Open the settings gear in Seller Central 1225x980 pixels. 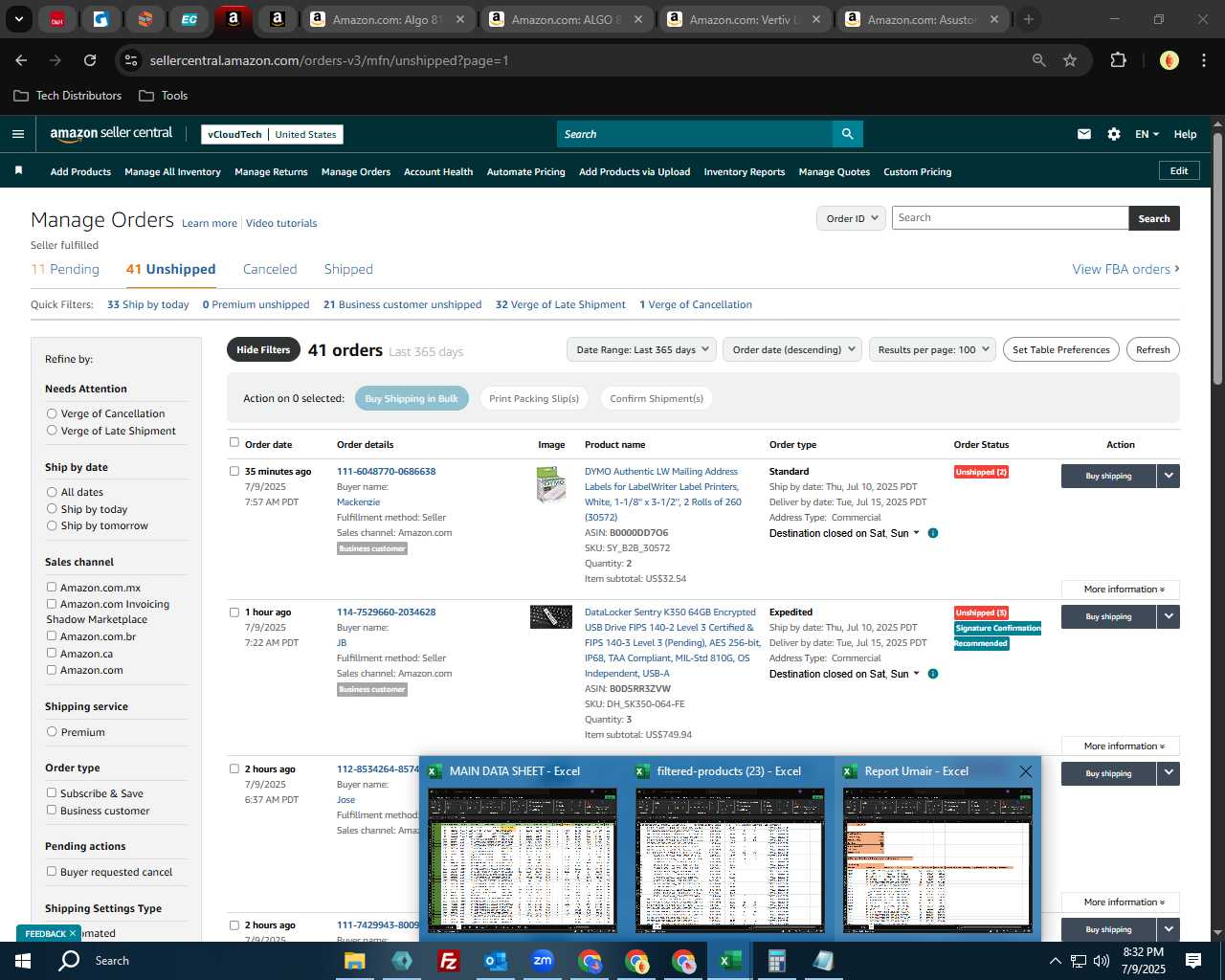coord(1114,134)
